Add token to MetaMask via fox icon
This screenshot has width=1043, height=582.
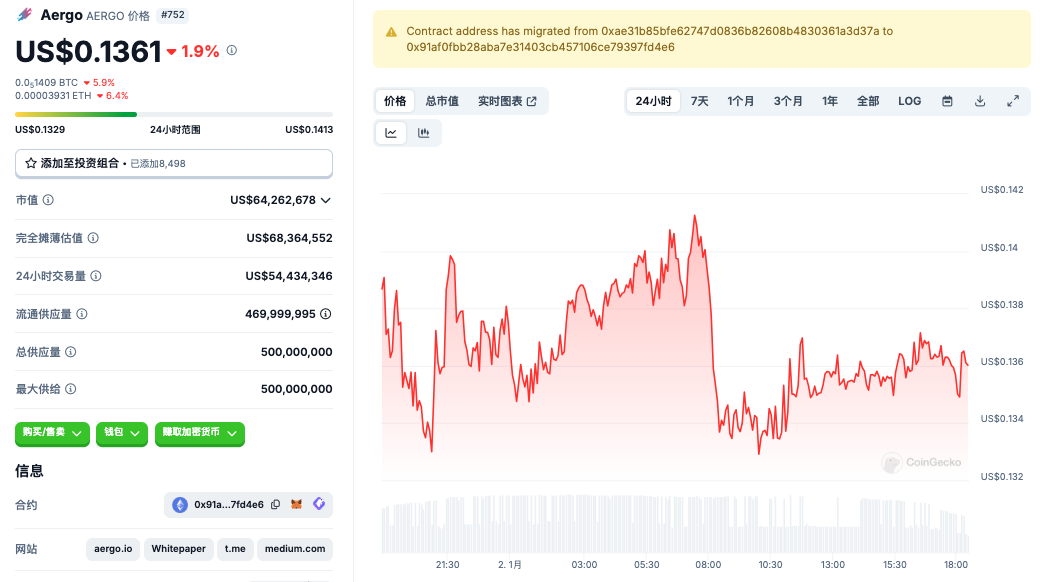coord(297,505)
